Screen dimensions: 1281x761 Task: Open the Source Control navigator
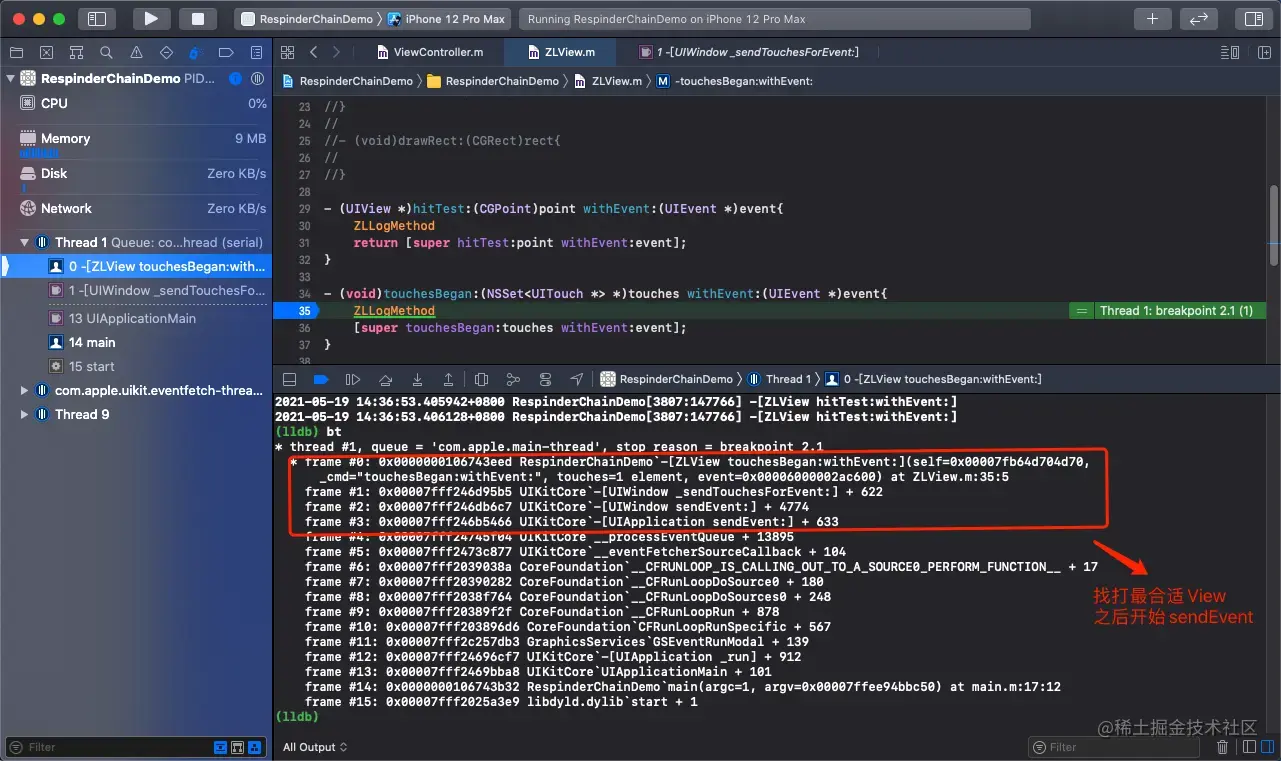coord(46,52)
